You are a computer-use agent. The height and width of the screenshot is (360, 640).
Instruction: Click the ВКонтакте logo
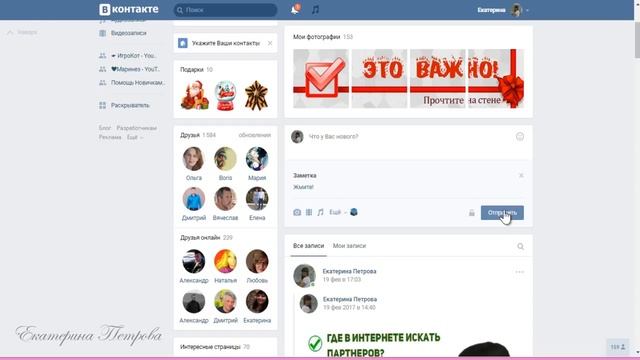pyautogui.click(x=129, y=9)
